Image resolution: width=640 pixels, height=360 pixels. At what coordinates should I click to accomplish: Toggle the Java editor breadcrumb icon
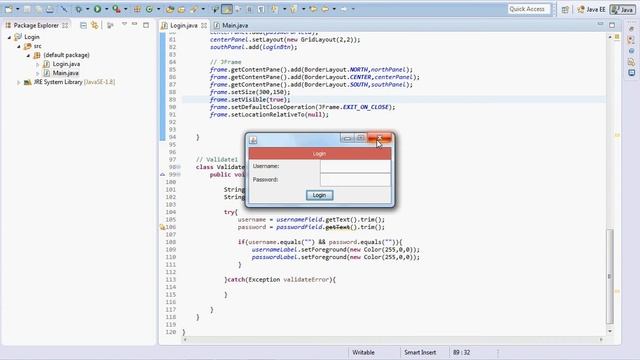[216, 9]
